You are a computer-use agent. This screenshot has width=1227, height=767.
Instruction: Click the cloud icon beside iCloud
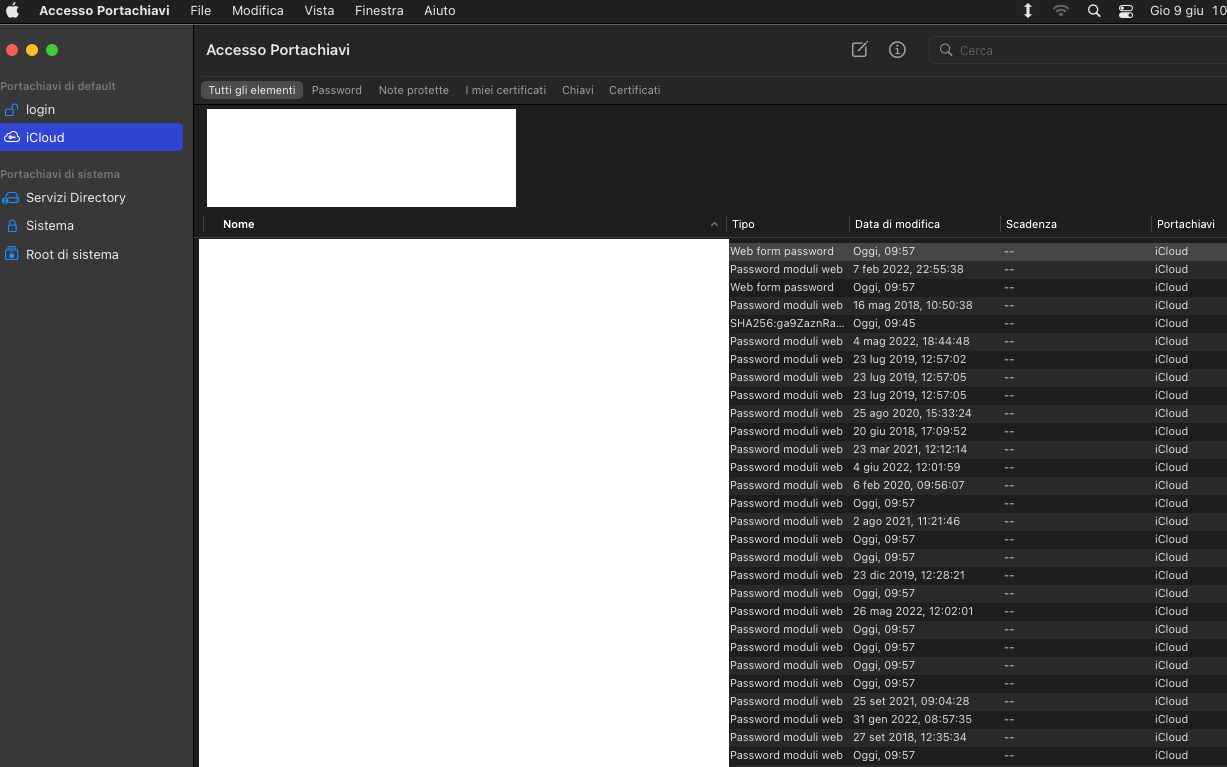tap(12, 138)
